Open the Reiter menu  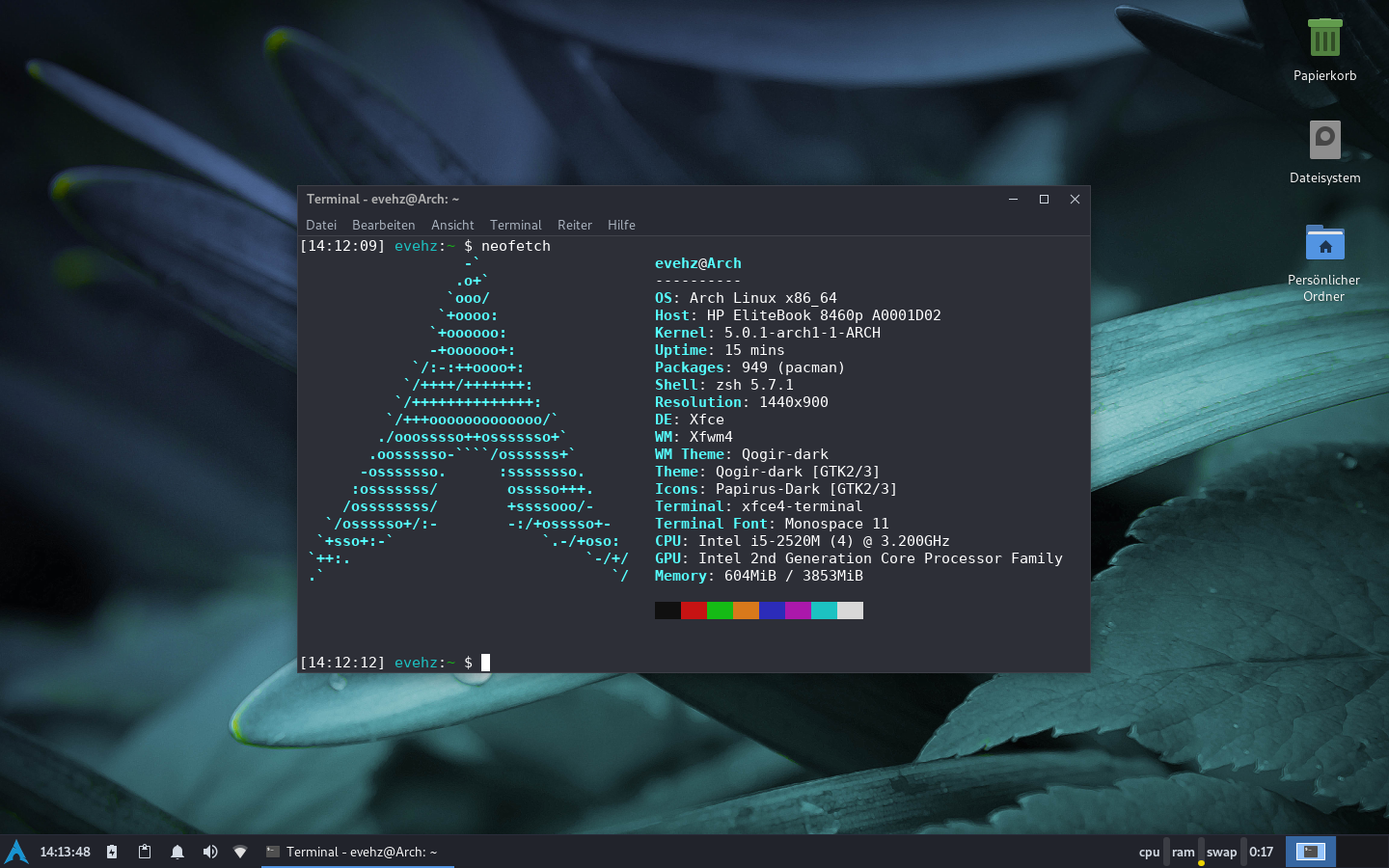[575, 225]
